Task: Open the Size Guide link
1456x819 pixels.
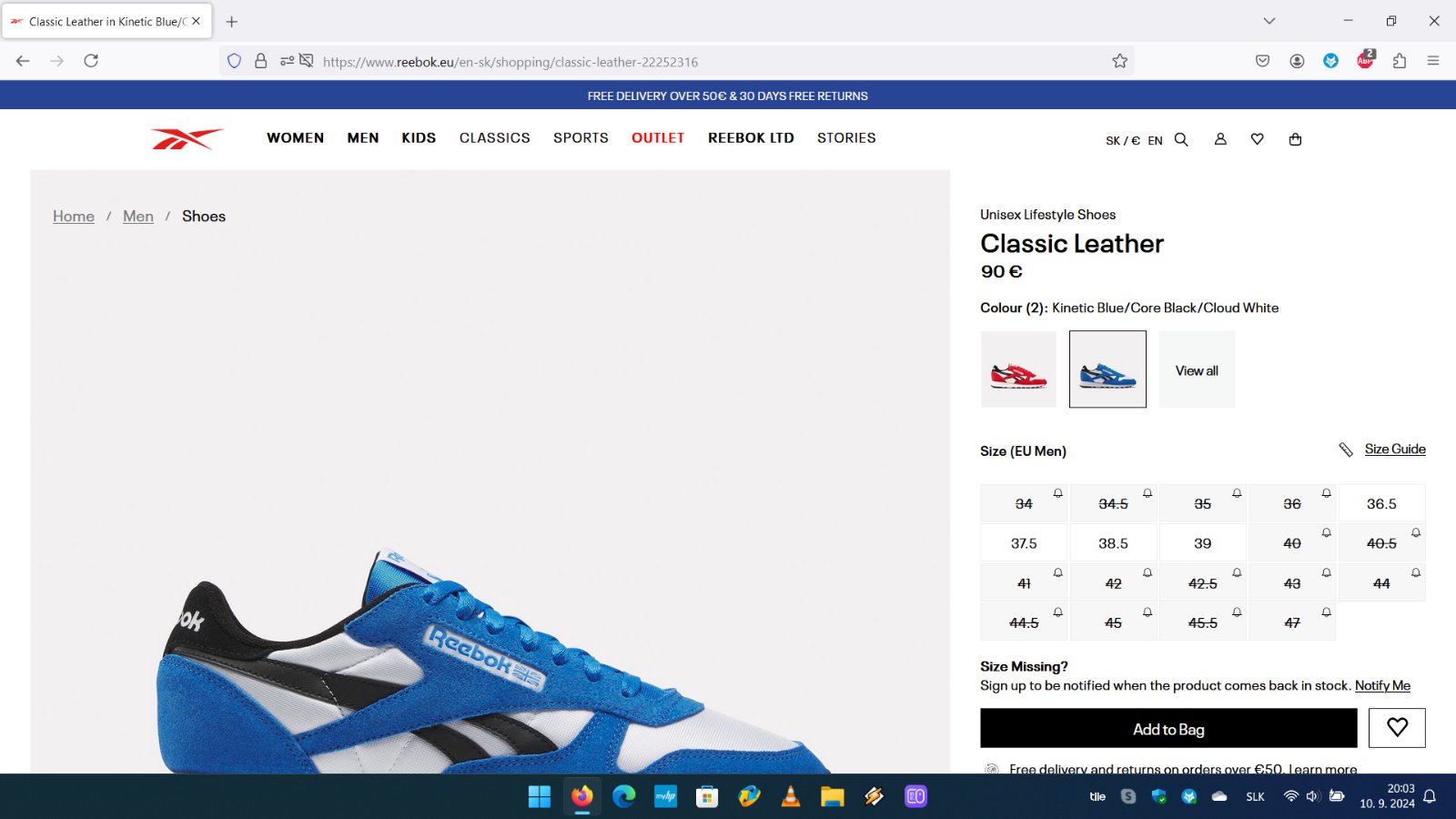Action: 1394,450
